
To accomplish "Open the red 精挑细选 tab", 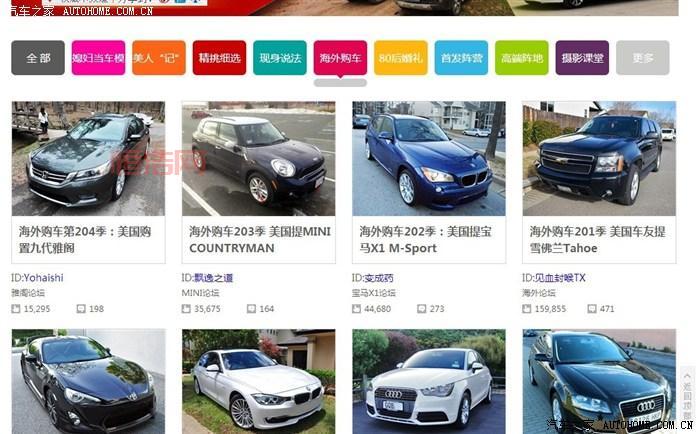I will pyautogui.click(x=219, y=58).
